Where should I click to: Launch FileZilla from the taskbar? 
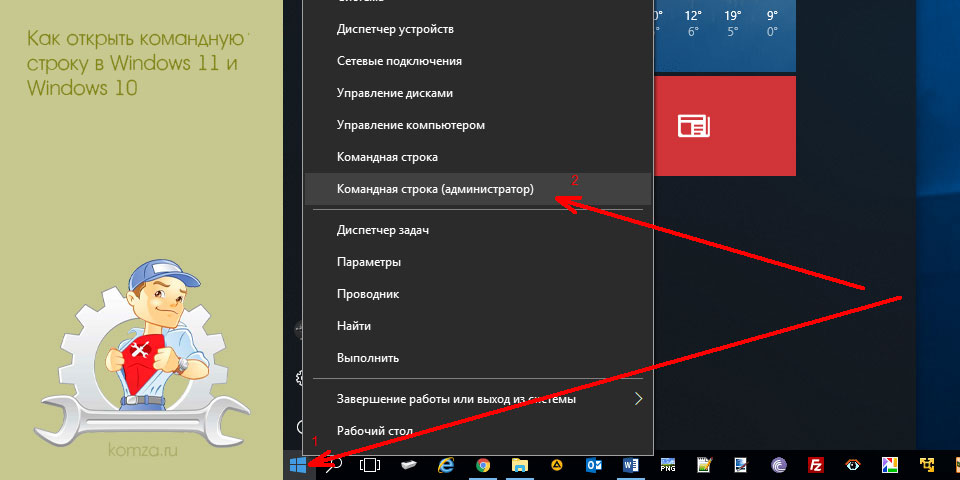tap(816, 465)
